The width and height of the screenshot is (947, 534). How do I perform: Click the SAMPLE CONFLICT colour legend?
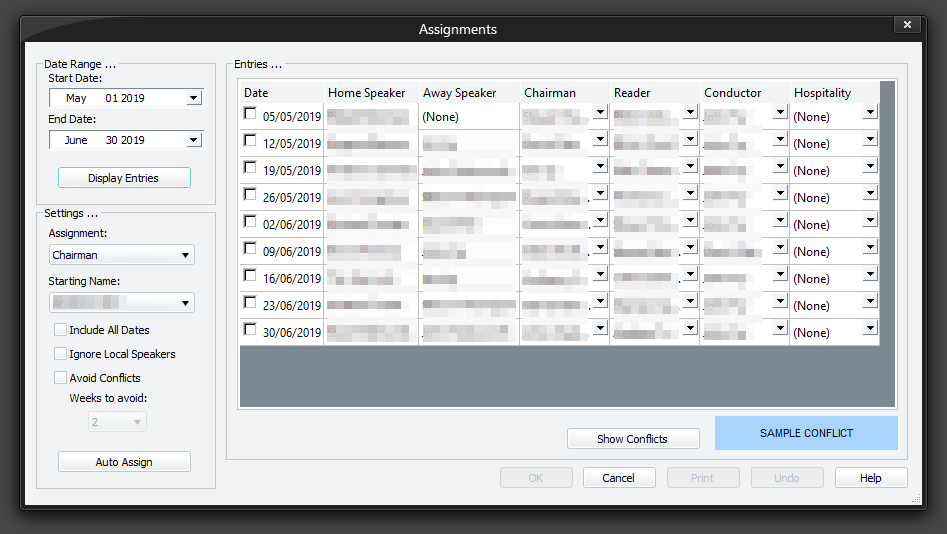click(806, 433)
